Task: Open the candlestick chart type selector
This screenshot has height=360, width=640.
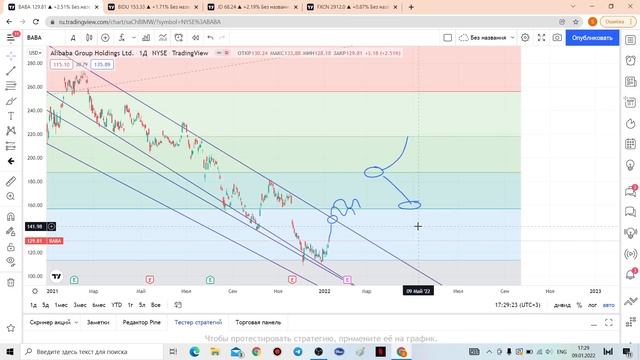Action: pos(89,38)
